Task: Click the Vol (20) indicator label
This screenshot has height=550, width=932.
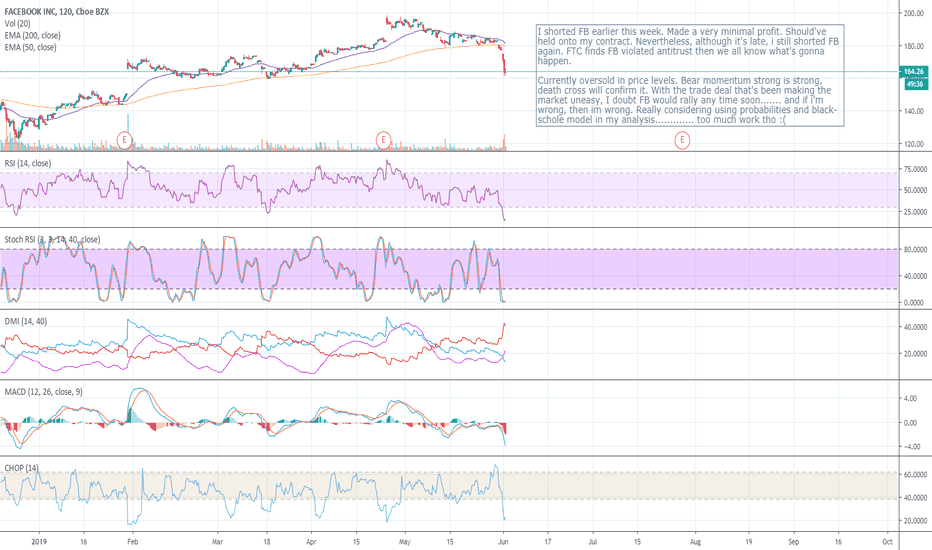Action: tap(17, 24)
